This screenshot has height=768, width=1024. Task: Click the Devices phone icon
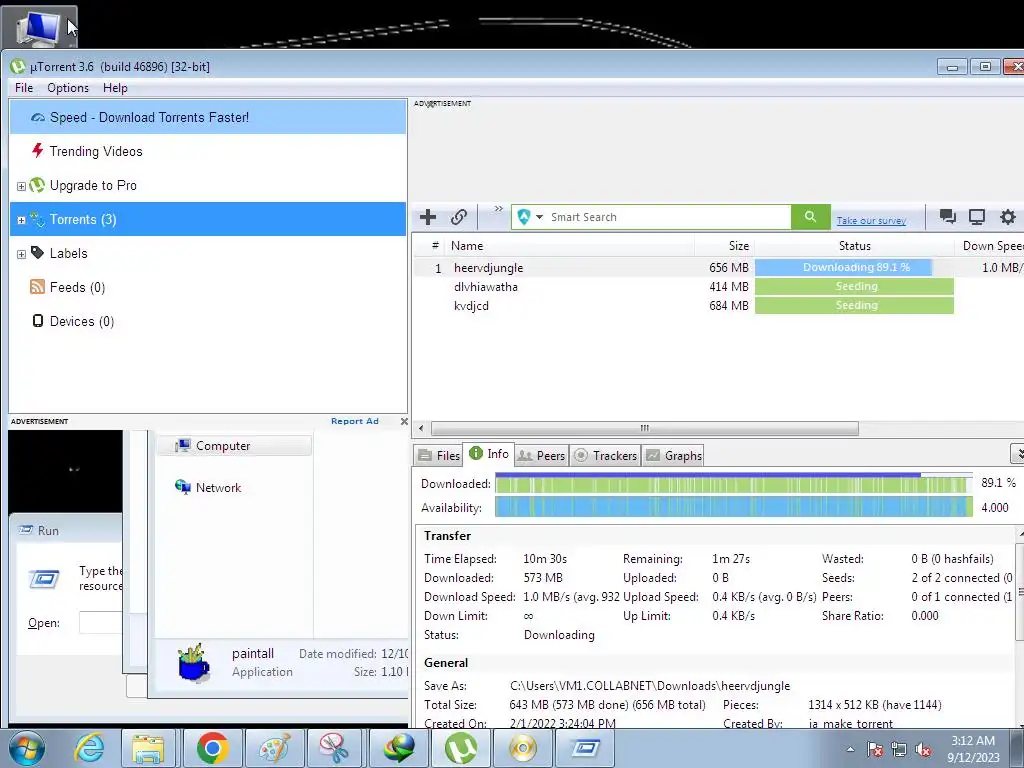(x=38, y=321)
